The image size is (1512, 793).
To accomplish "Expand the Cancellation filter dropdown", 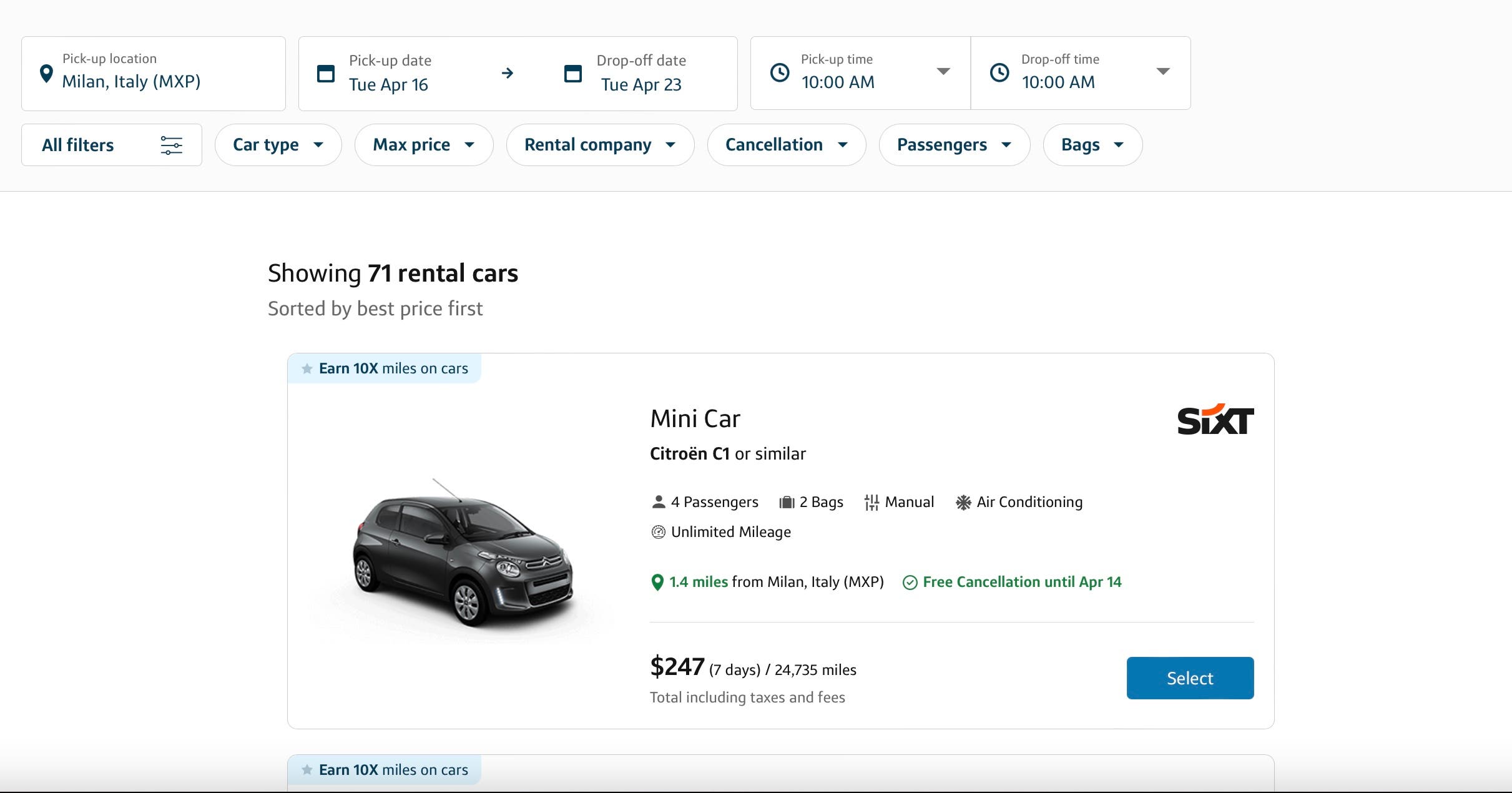I will 786,145.
